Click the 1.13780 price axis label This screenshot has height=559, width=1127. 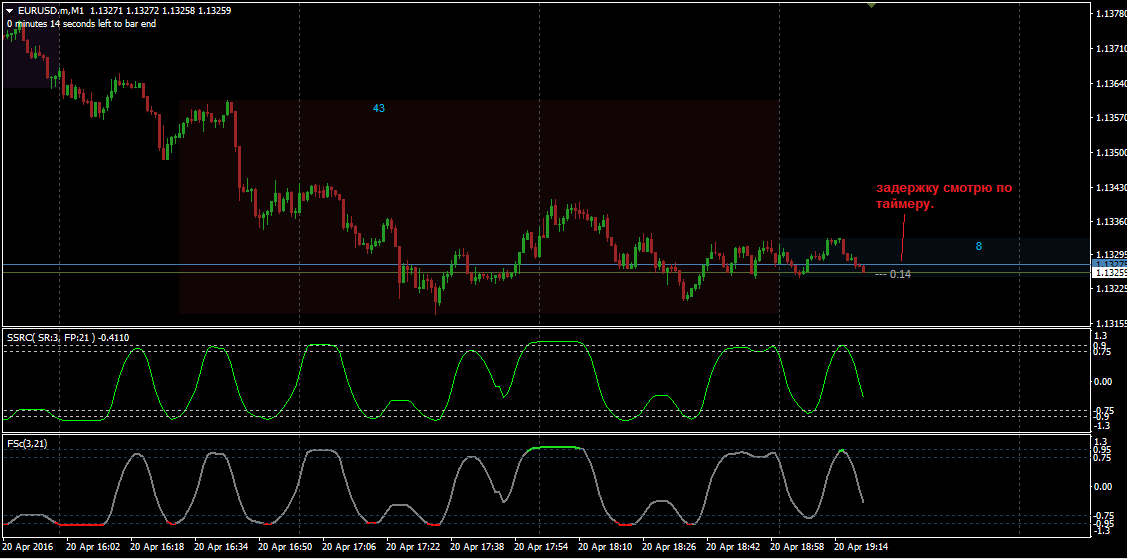[1110, 14]
